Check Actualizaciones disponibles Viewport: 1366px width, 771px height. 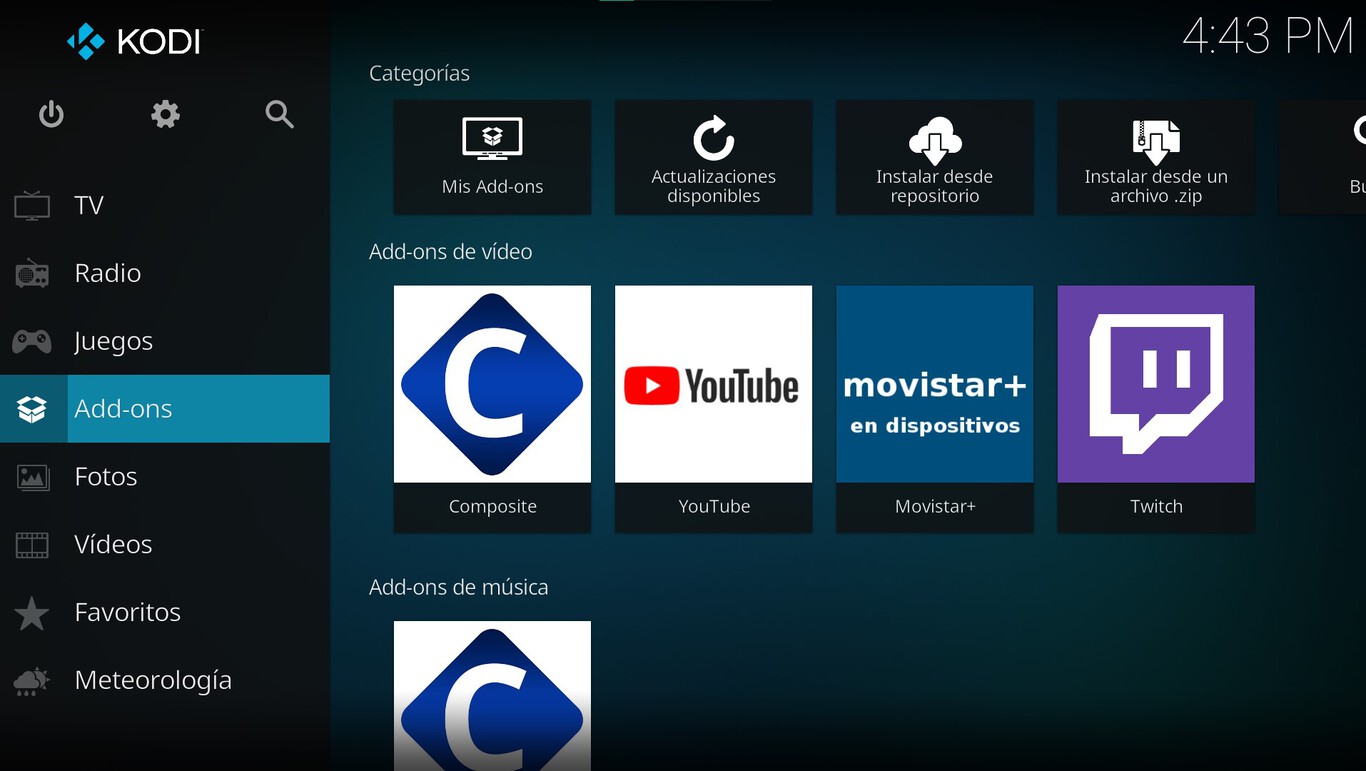[x=713, y=157]
